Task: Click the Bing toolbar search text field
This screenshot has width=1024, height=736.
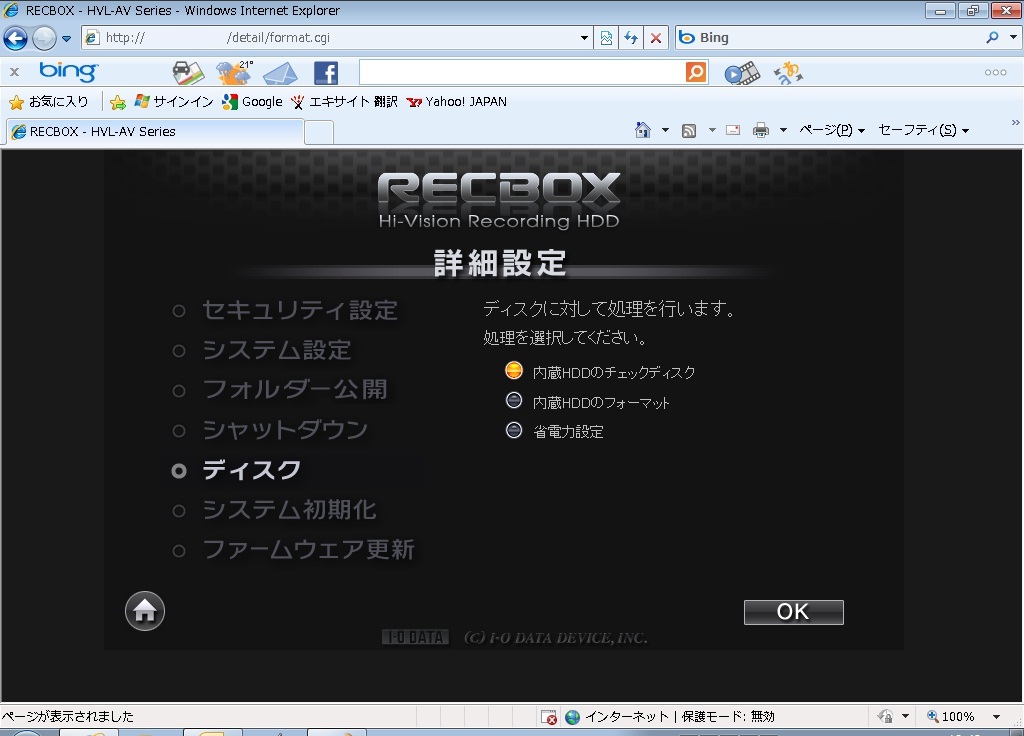Action: tap(521, 72)
